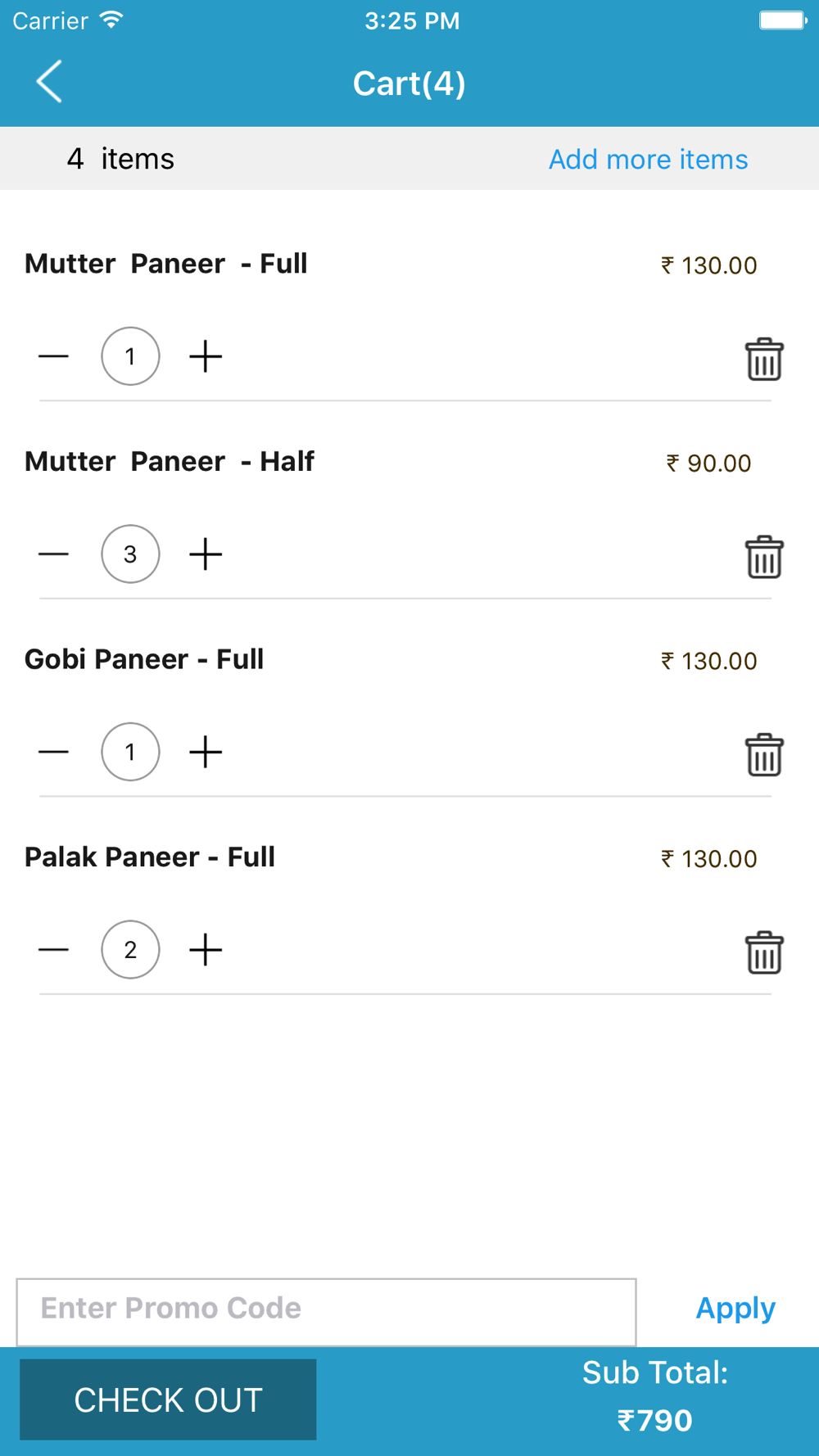Screen dimensions: 819x1456
Task: Tap the battery icon in status bar
Action: pyautogui.click(x=783, y=20)
